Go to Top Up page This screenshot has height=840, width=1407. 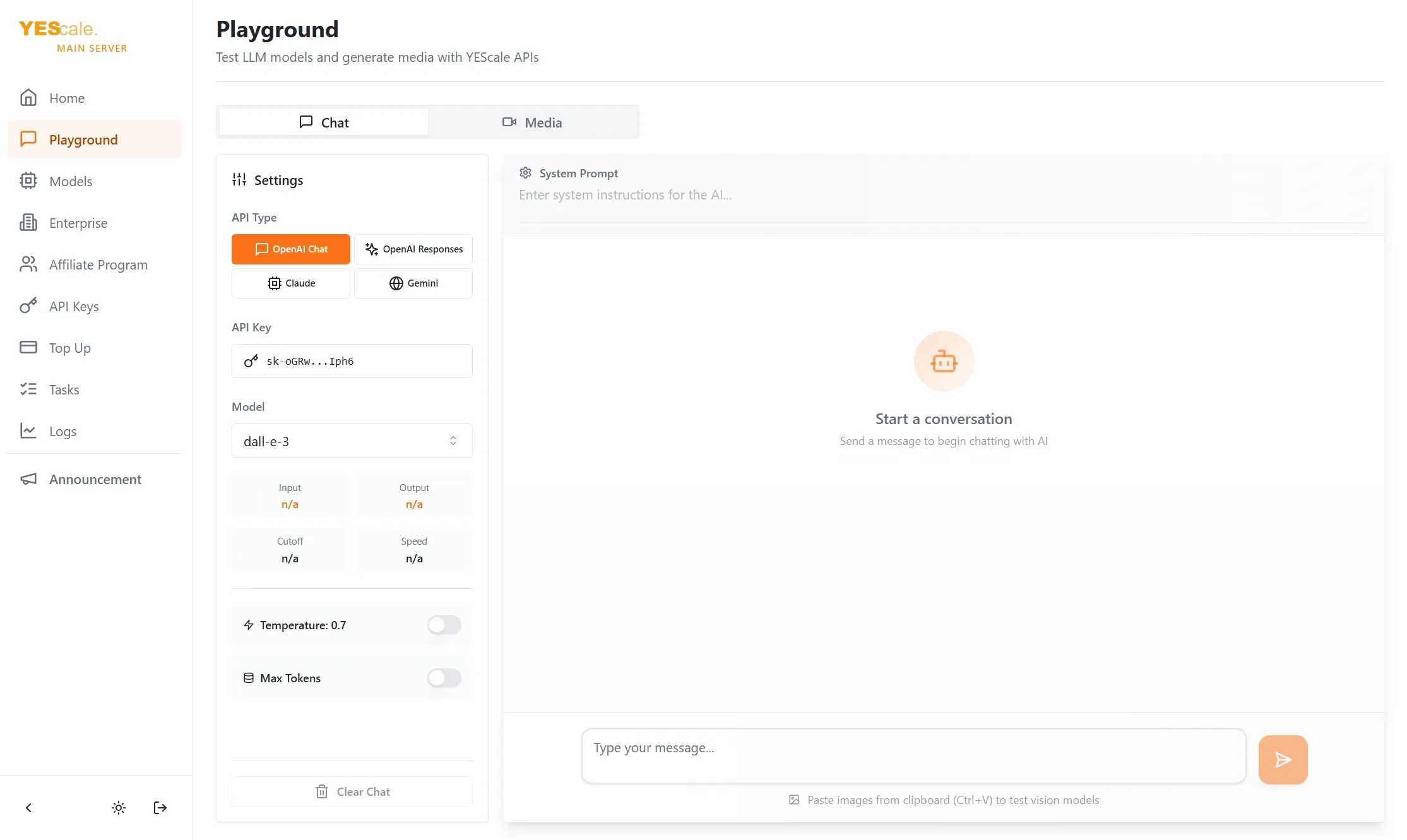[x=69, y=348]
